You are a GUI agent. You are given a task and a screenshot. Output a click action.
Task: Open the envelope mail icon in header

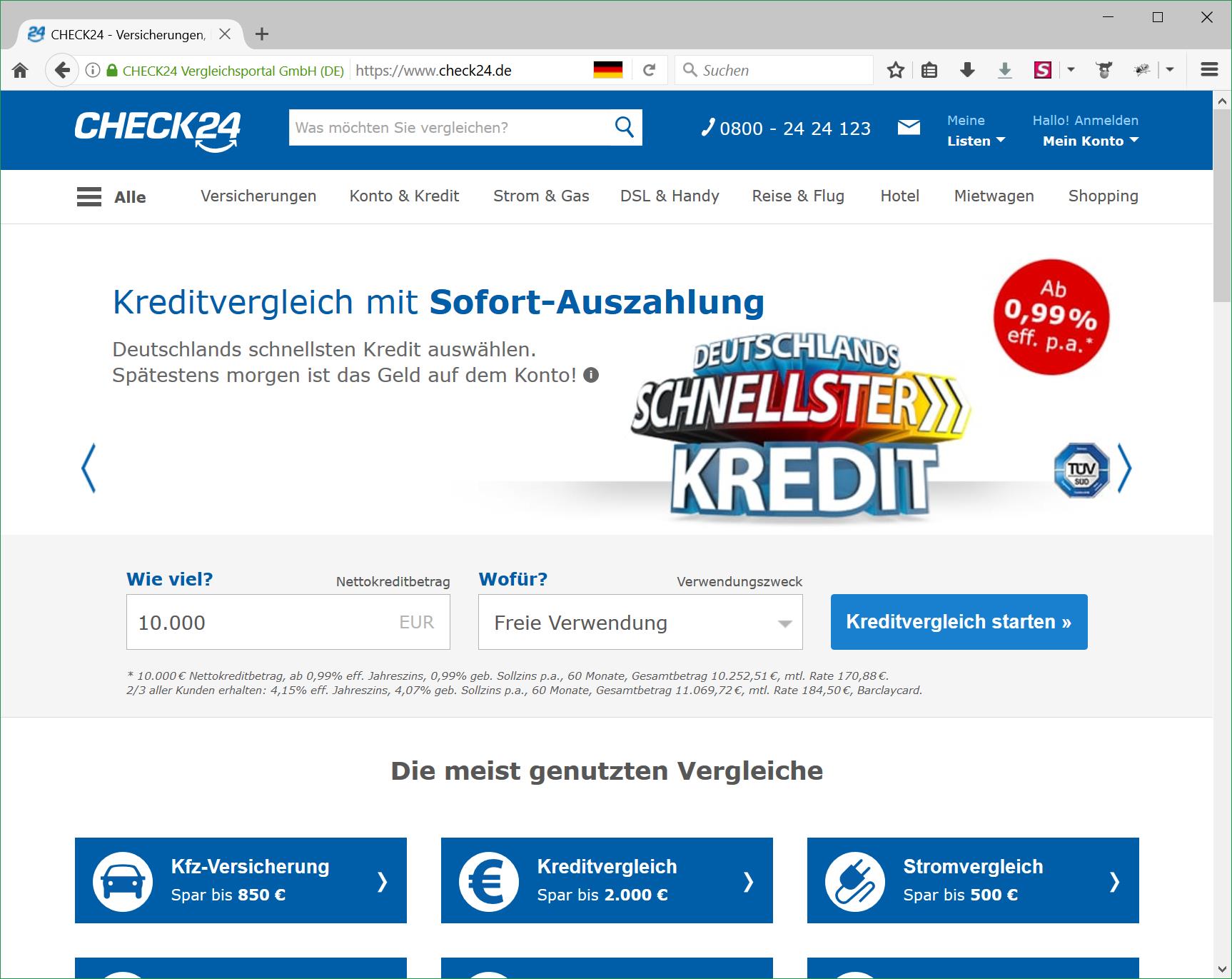(908, 128)
